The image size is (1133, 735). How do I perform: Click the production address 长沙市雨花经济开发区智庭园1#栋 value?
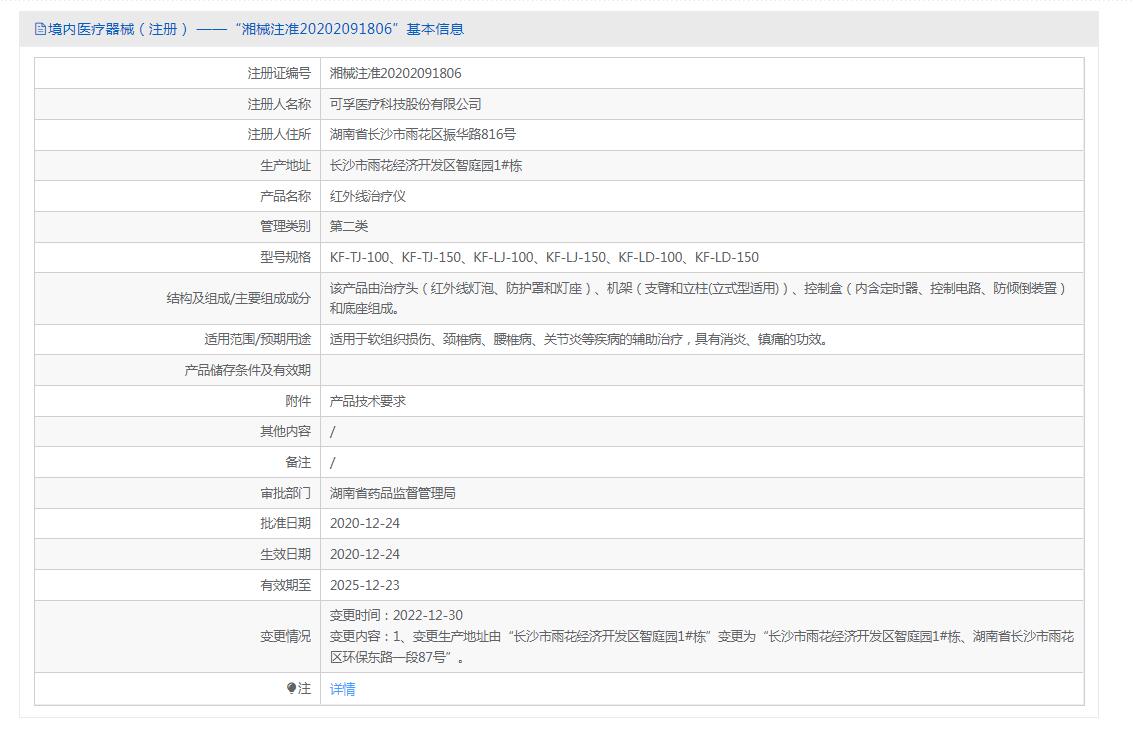[426, 166]
